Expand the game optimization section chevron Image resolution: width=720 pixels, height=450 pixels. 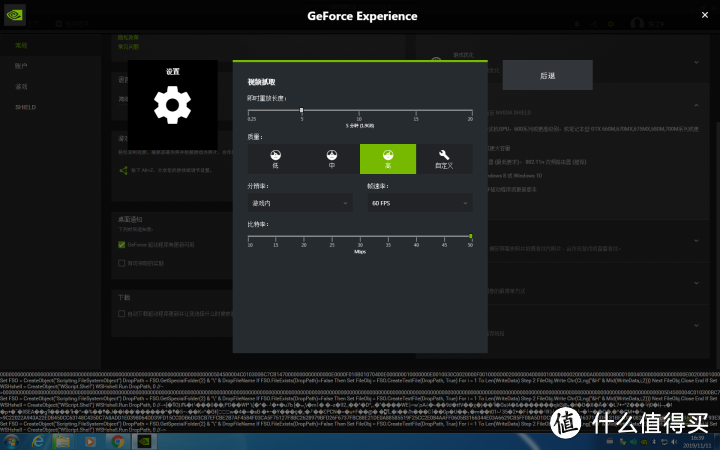point(697,62)
